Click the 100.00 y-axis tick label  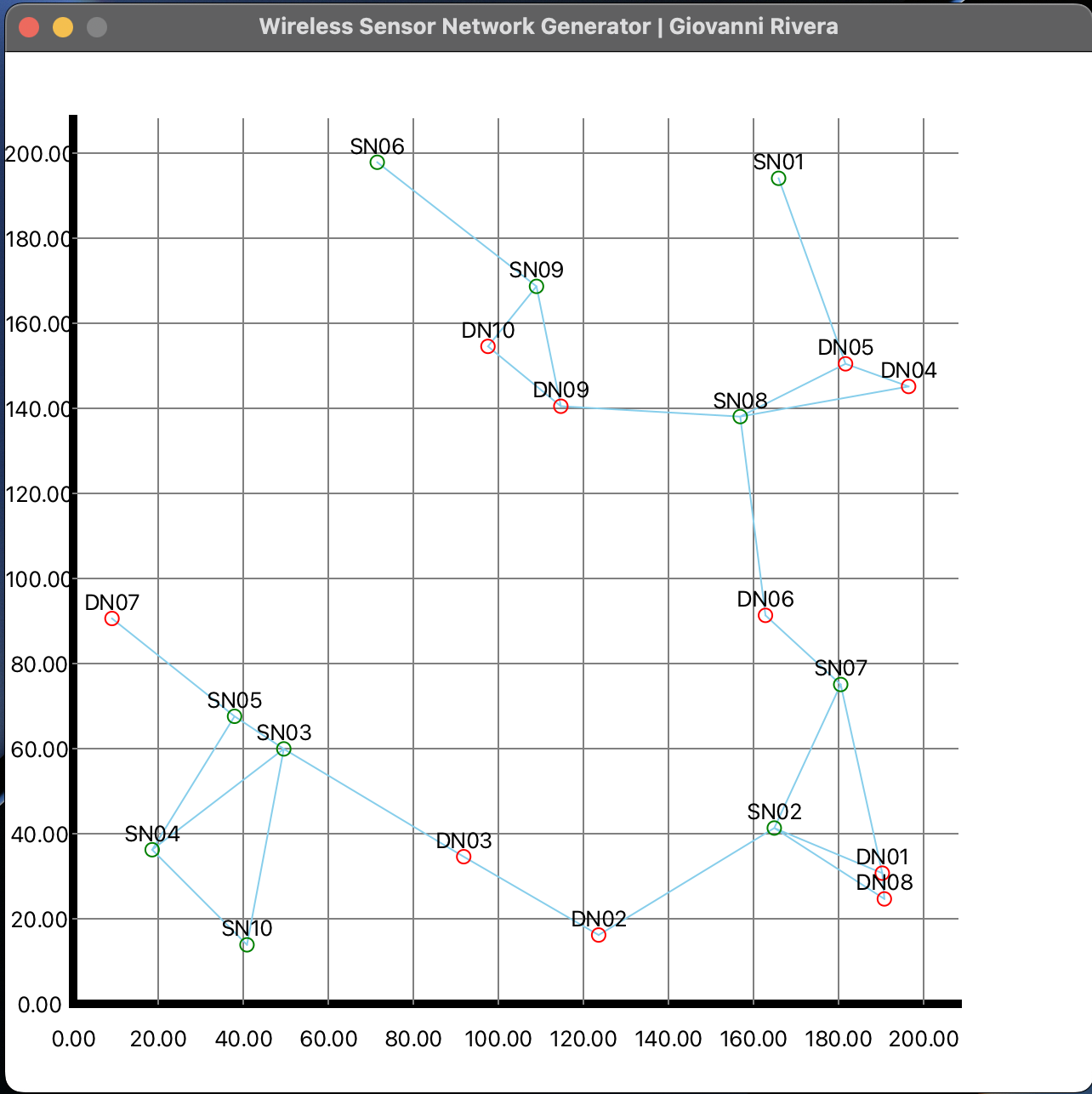[x=37, y=579]
